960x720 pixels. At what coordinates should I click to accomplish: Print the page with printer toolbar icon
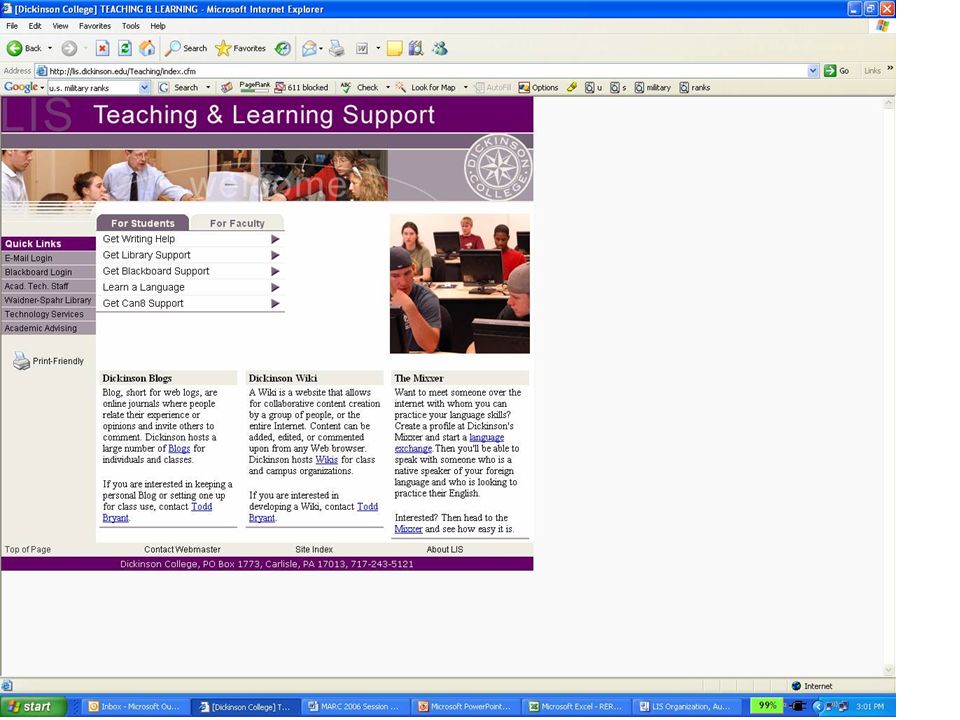point(337,48)
